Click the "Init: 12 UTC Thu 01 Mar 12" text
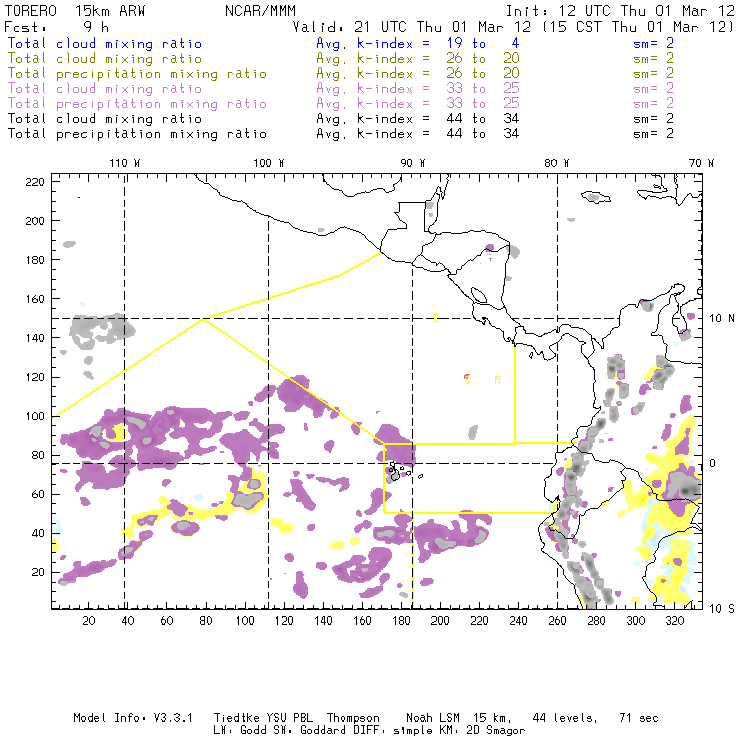This screenshot has width=740, height=740. (620, 11)
